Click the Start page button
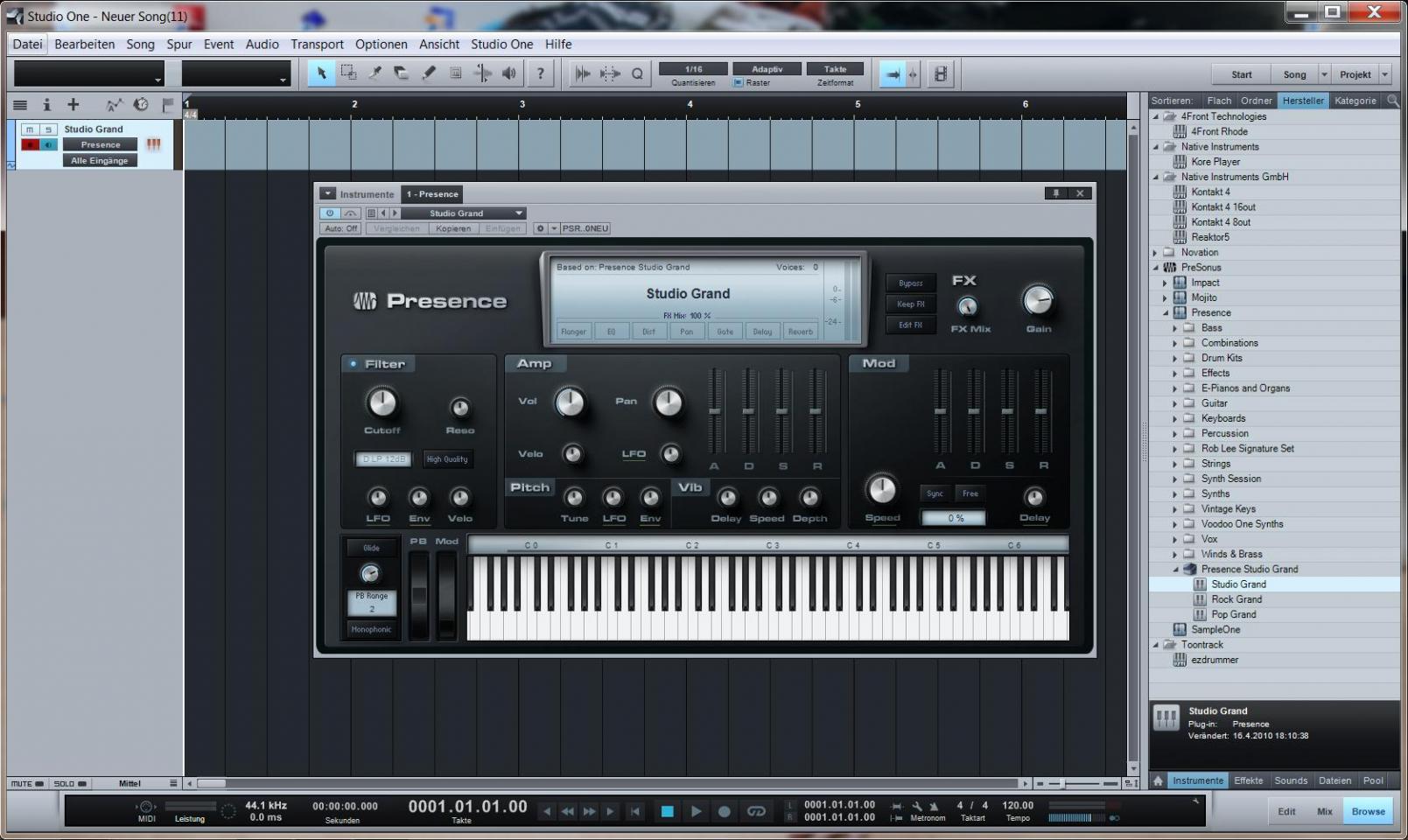Image resolution: width=1408 pixels, height=840 pixels. pyautogui.click(x=1242, y=74)
